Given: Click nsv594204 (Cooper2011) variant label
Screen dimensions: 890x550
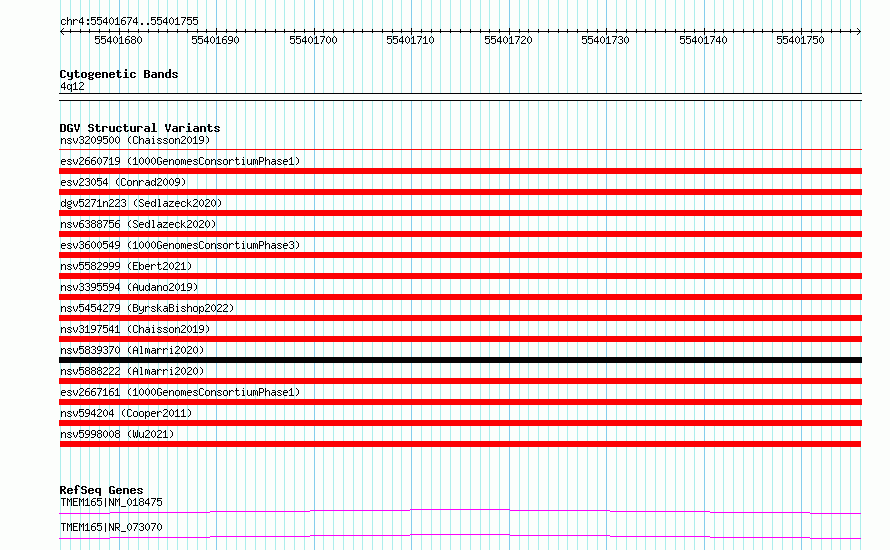Looking at the screenshot, I should [126, 413].
